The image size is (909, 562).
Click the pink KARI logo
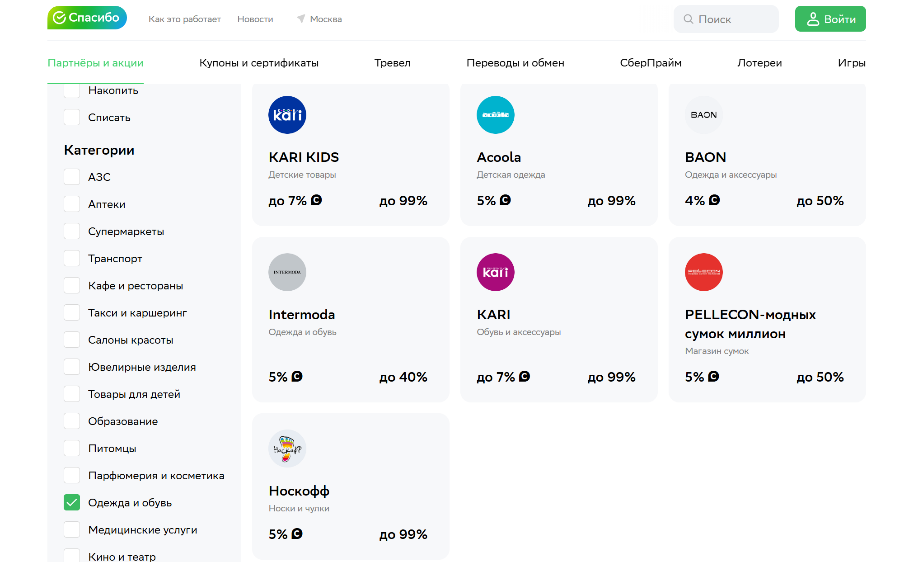point(495,272)
